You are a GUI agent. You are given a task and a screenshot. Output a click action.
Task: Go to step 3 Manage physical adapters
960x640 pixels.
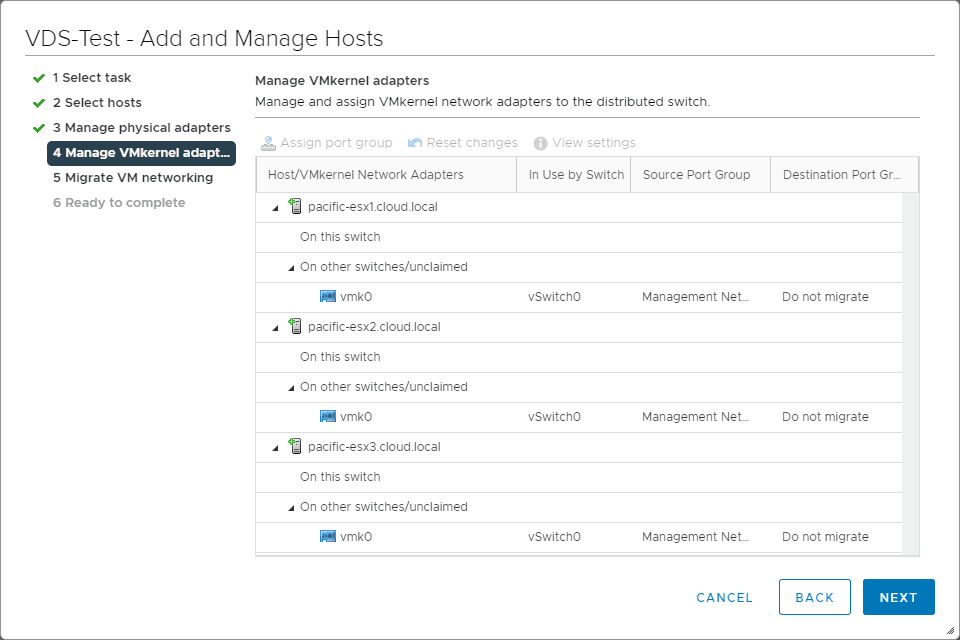point(141,128)
